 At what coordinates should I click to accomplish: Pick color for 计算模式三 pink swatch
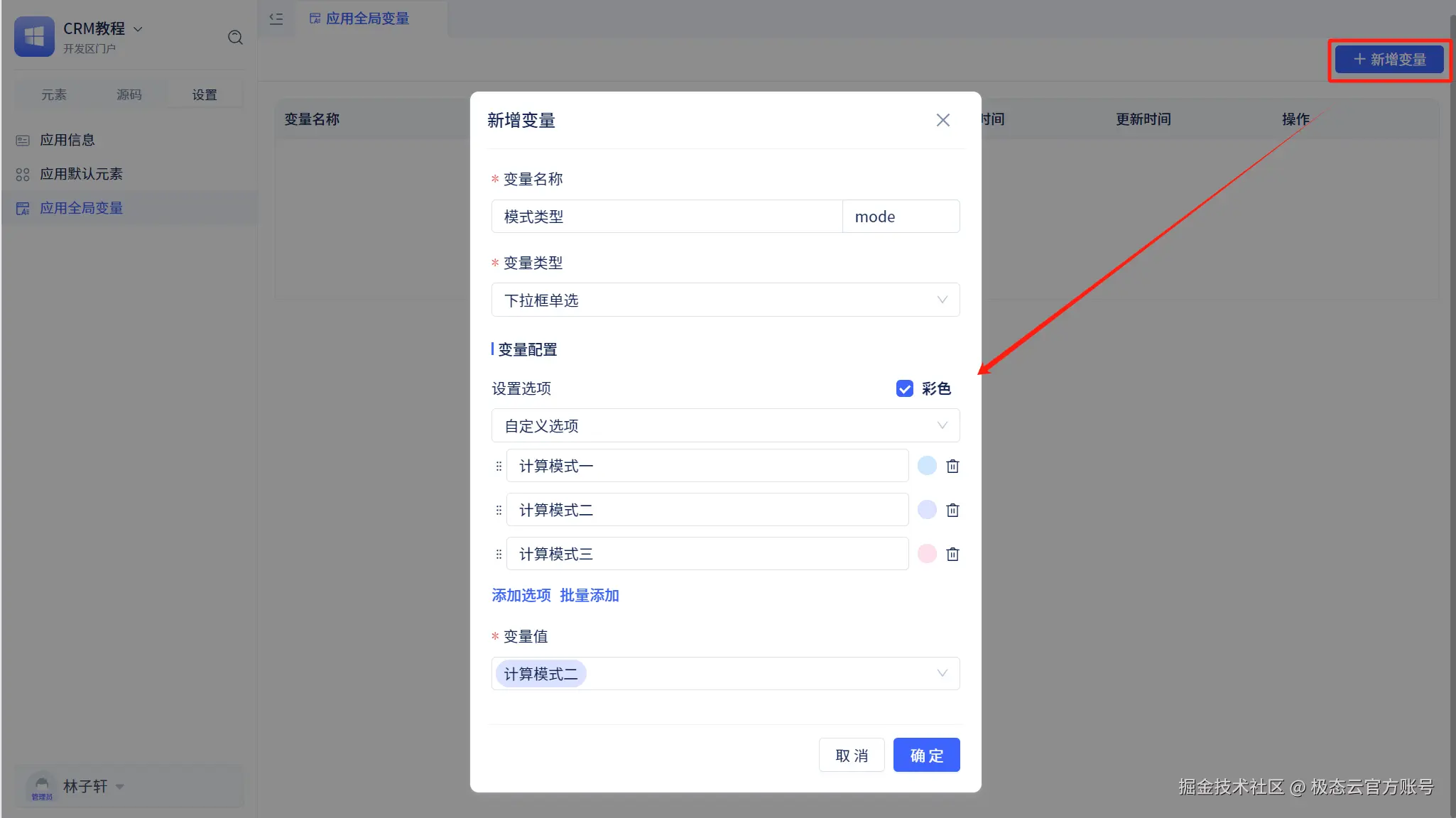click(927, 554)
